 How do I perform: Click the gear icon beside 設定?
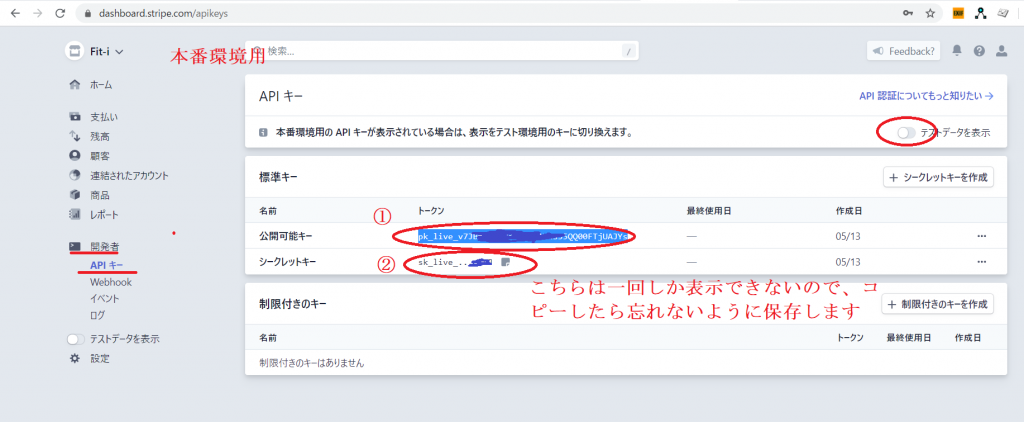tap(75, 359)
